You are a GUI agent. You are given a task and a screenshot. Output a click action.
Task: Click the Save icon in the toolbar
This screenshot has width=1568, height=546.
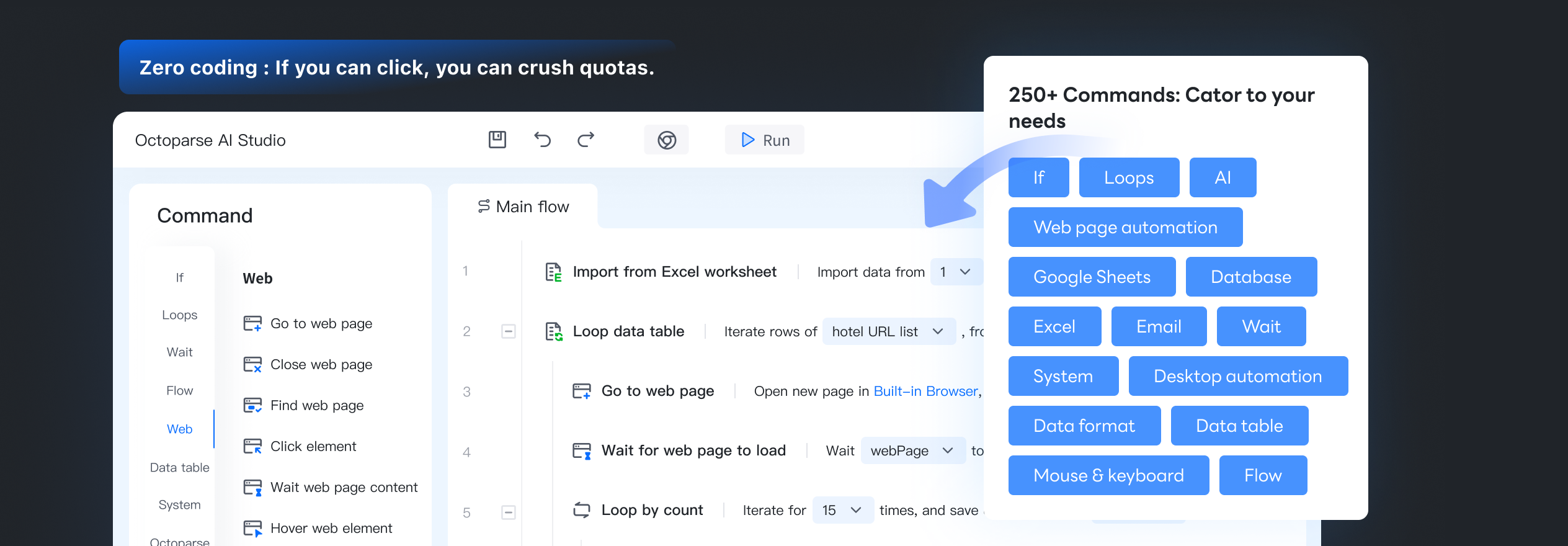[x=497, y=140]
